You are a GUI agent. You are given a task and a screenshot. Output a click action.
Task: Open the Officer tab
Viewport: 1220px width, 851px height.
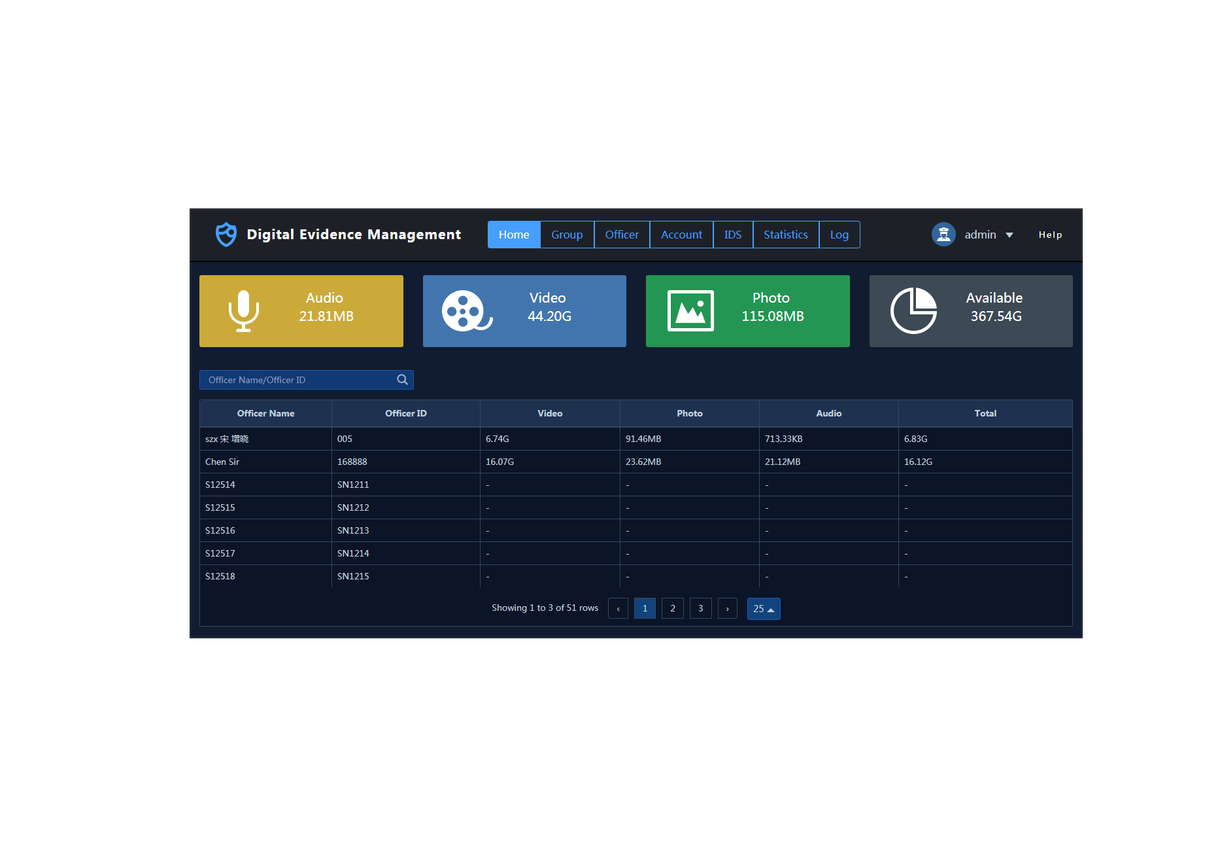point(622,234)
